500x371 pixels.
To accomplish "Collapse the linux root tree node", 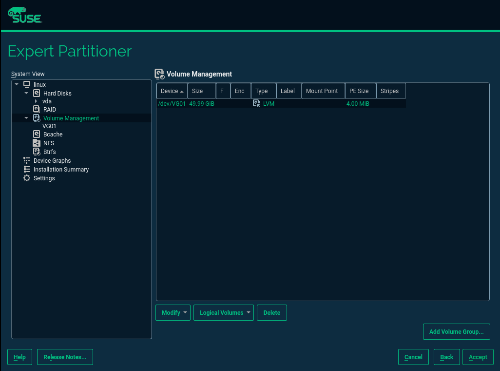I will click(17, 84).
